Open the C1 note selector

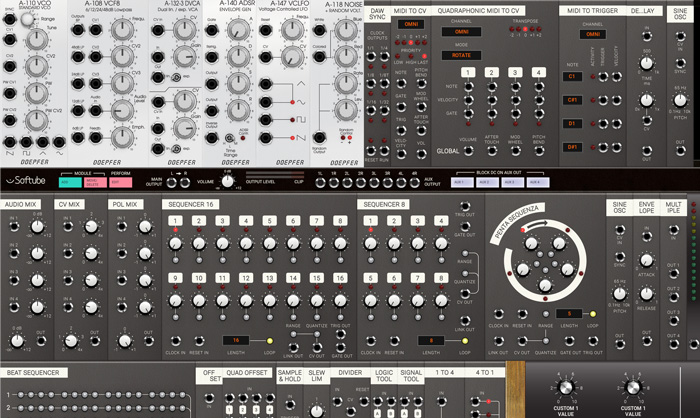(572, 77)
